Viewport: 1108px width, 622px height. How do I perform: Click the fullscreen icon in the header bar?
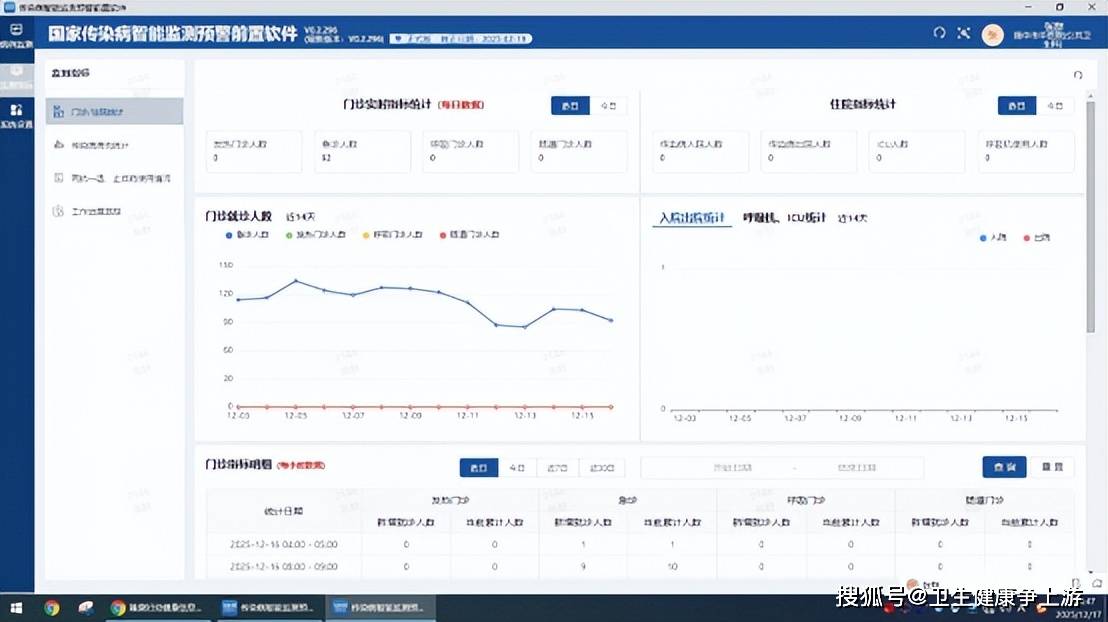(964, 33)
